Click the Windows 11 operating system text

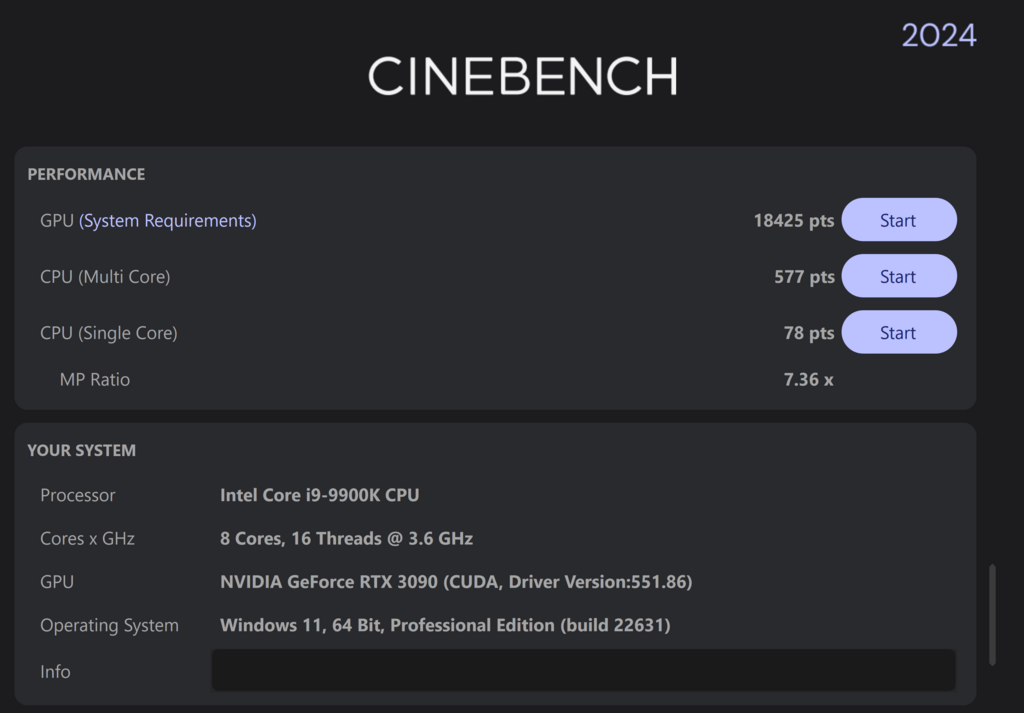[x=445, y=625]
